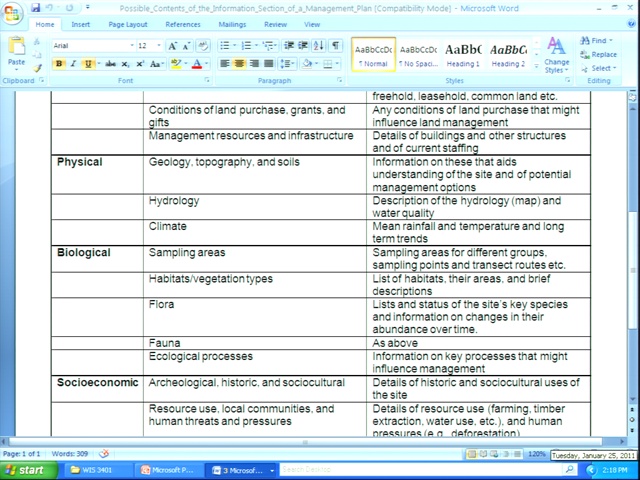The width and height of the screenshot is (640, 480).
Task: Toggle Italic formatting
Action: [x=73, y=64]
